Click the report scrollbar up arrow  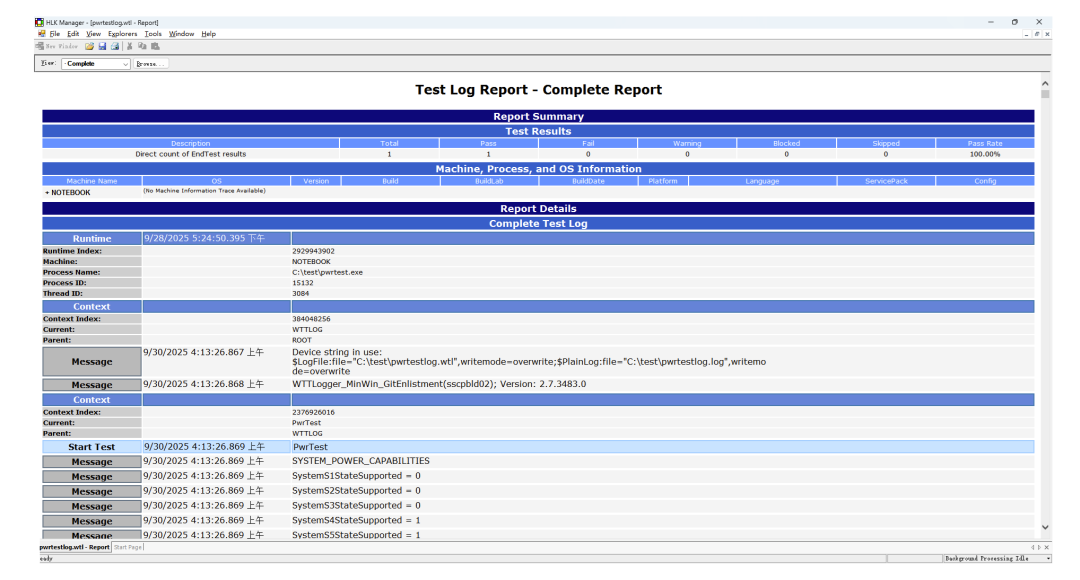tap(1045, 83)
